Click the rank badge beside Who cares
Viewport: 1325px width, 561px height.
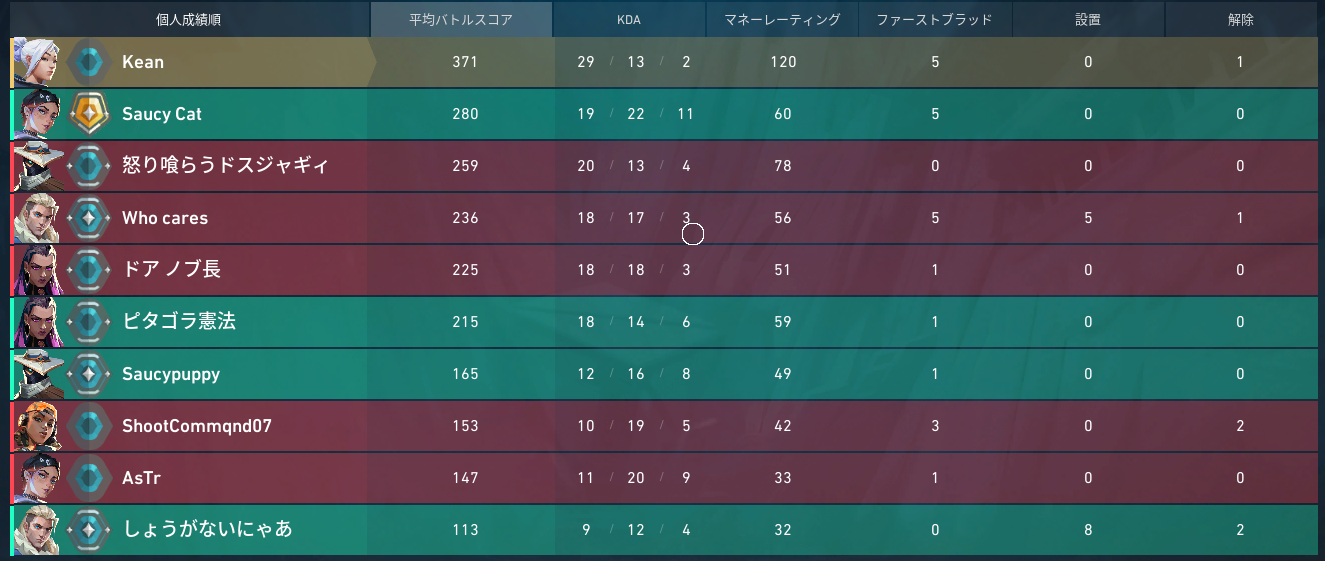(89, 218)
